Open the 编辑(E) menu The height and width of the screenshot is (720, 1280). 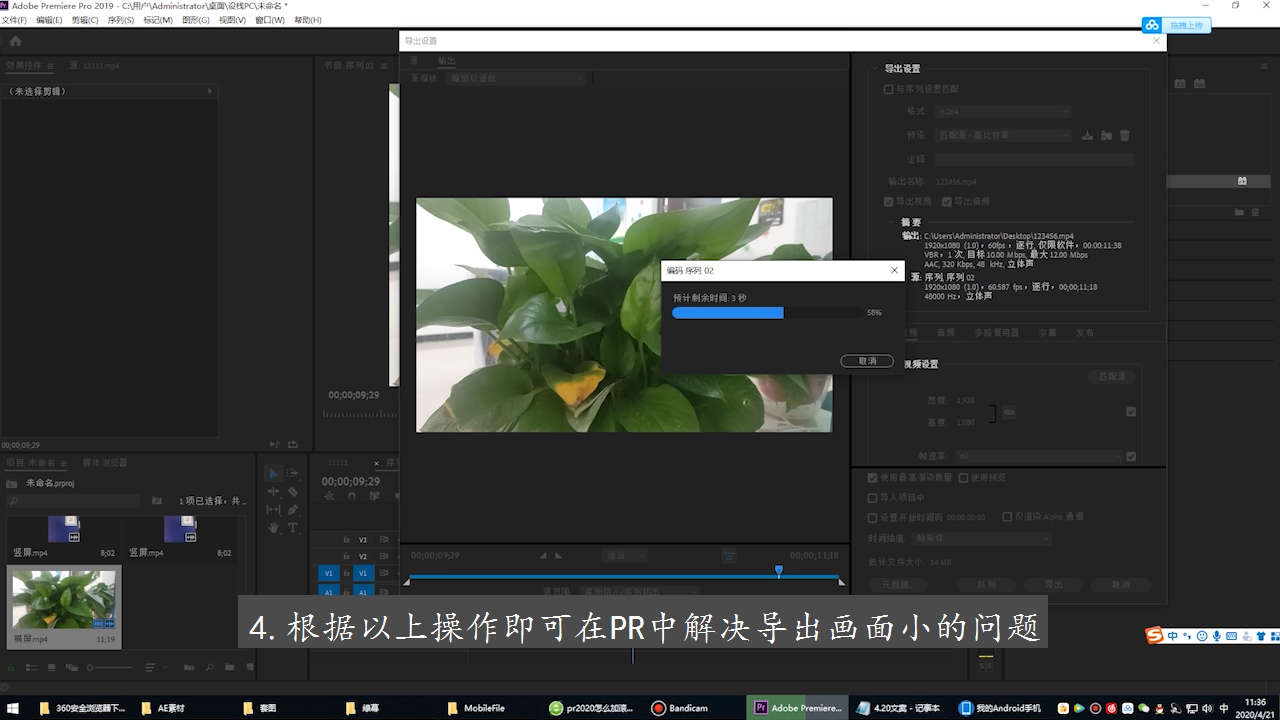(x=49, y=20)
